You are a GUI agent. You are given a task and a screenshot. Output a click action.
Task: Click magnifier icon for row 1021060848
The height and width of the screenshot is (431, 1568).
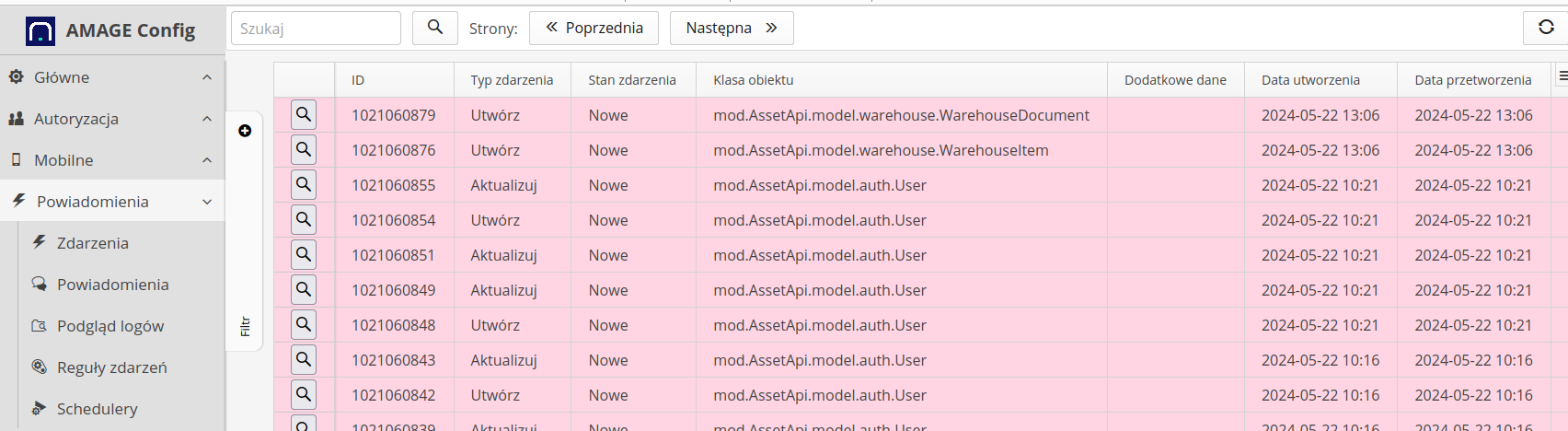[x=304, y=325]
